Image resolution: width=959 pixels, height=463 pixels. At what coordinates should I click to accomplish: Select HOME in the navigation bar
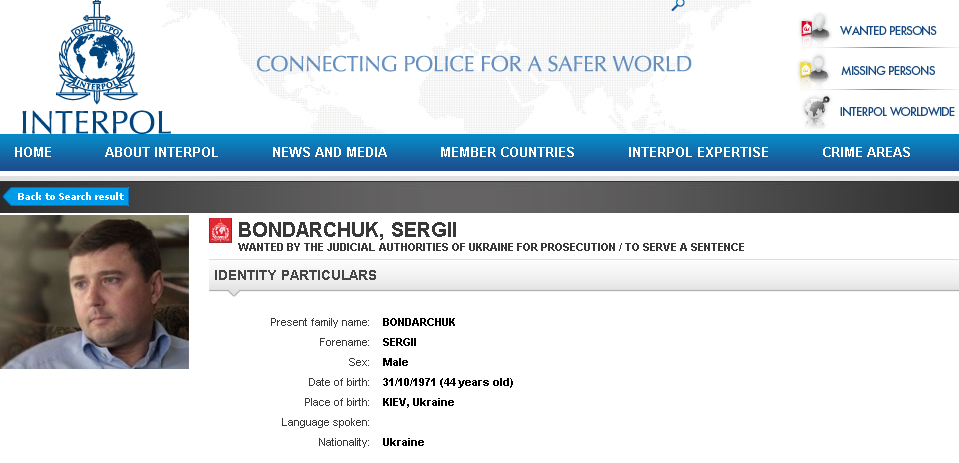click(33, 152)
